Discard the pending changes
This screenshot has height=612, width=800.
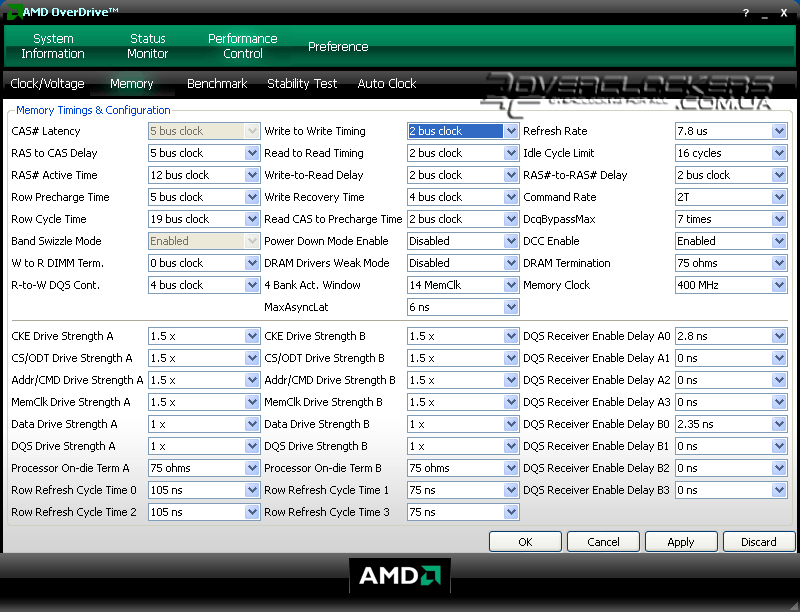(759, 542)
